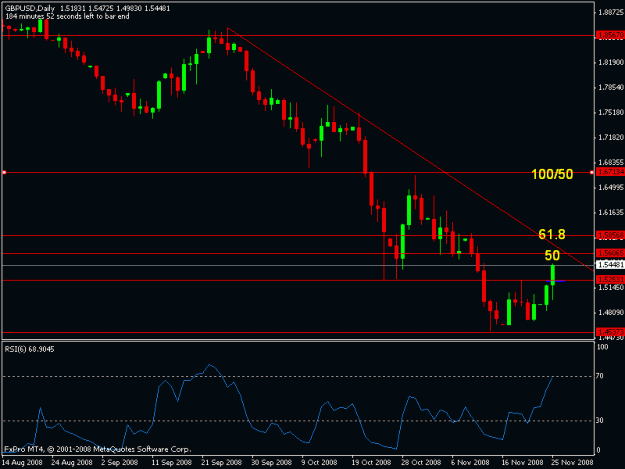
Task: Click the 1.71820 price scale value
Action: pos(611,137)
